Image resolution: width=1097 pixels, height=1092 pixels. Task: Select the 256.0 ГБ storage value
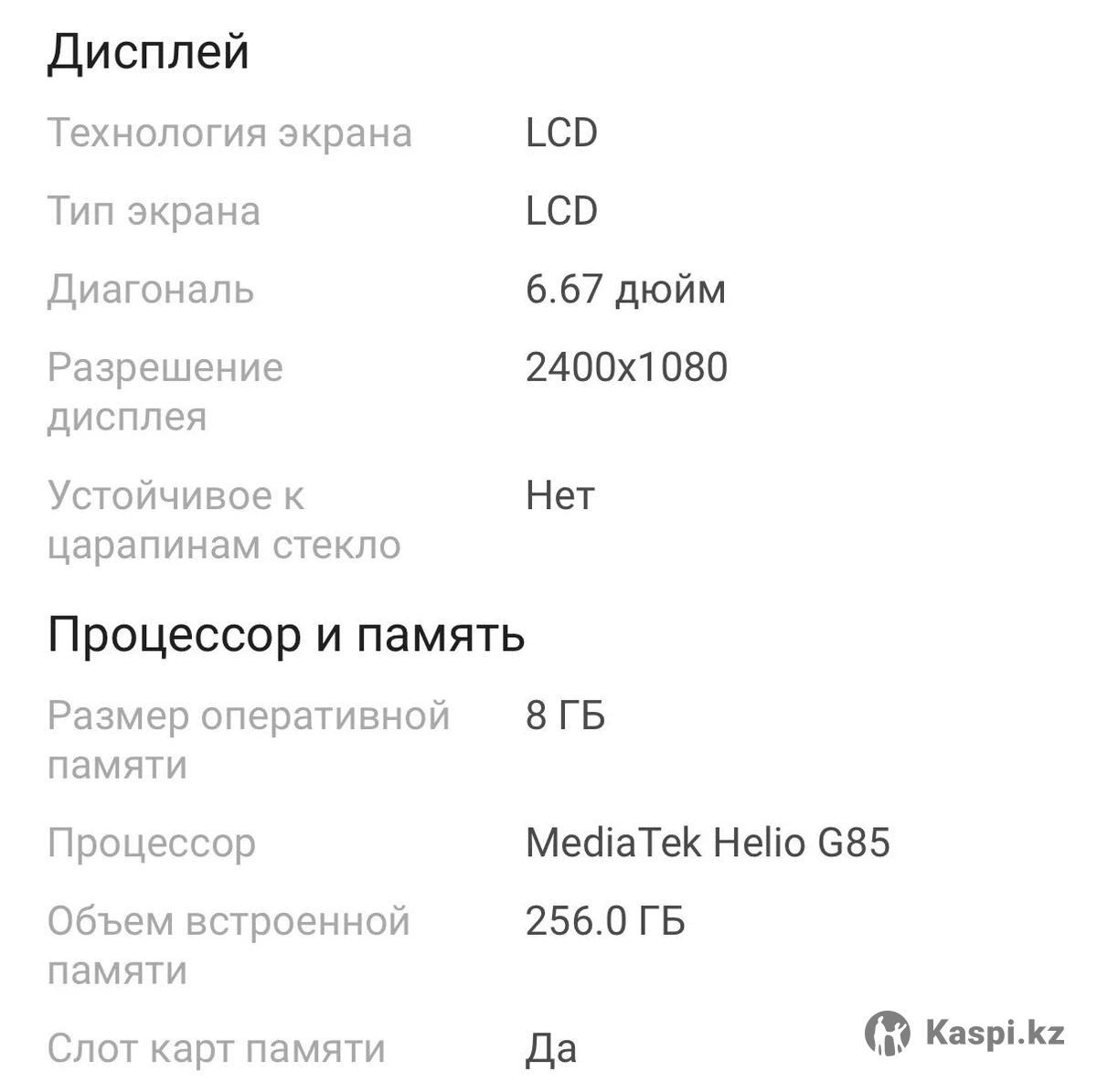(x=605, y=921)
